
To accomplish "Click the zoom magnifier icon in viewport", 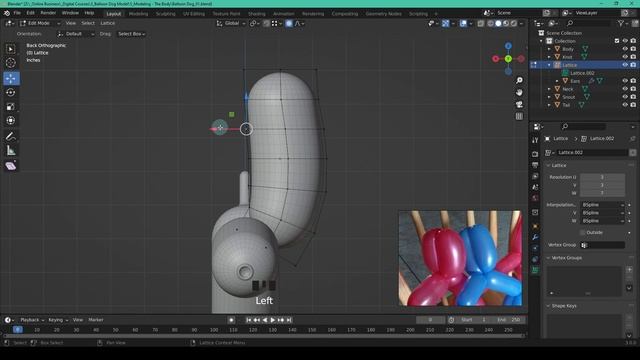I will click(519, 80).
